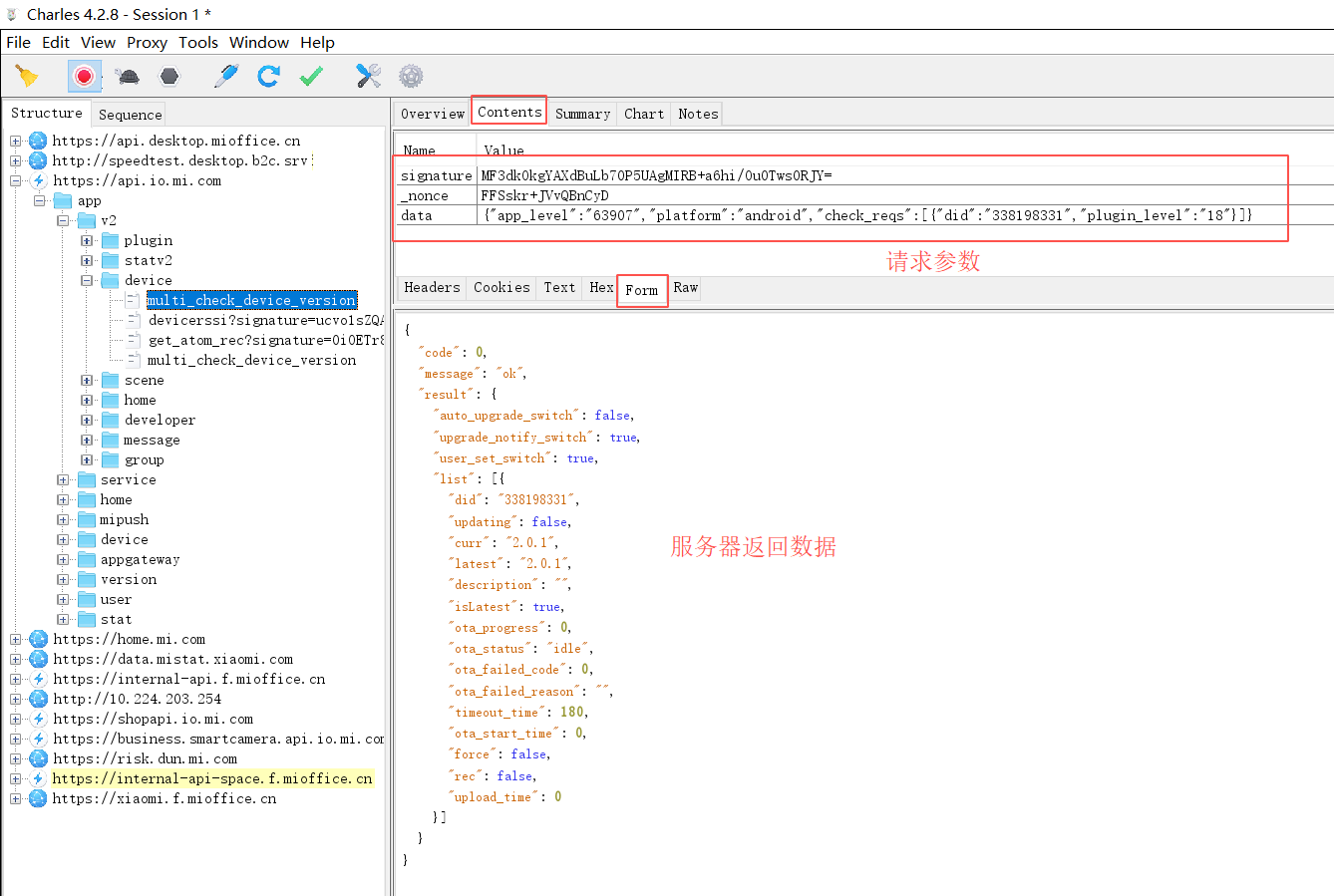The height and width of the screenshot is (896, 1334).
Task: Select the Contents tab
Action: tap(509, 112)
